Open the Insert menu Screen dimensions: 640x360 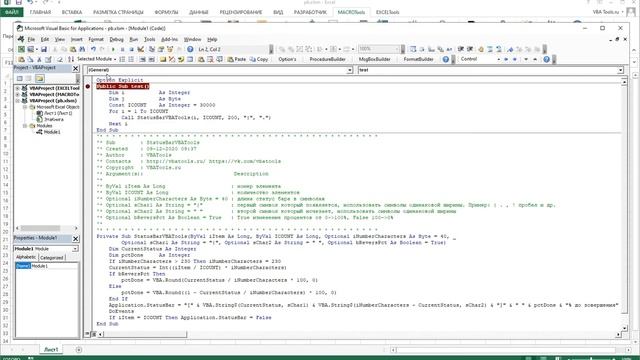click(x=76, y=40)
